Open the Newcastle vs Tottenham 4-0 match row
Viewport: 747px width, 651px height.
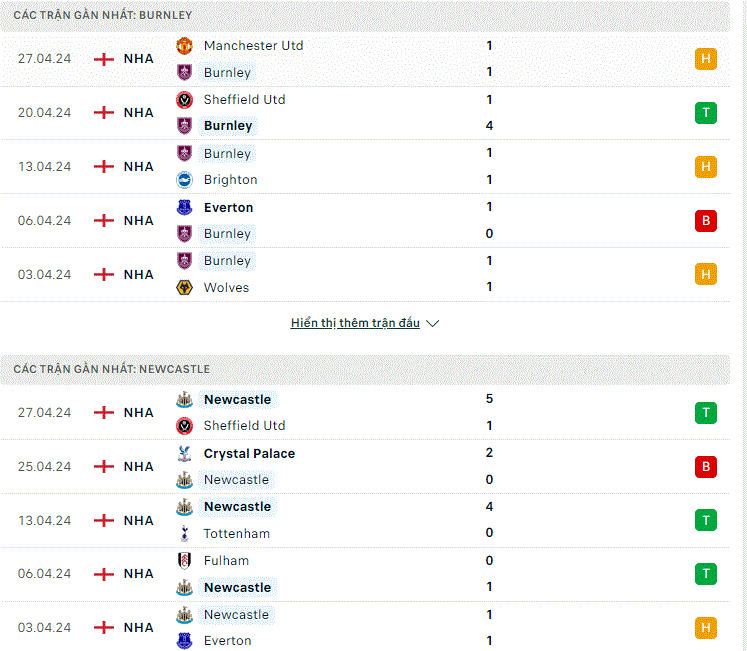(365, 520)
